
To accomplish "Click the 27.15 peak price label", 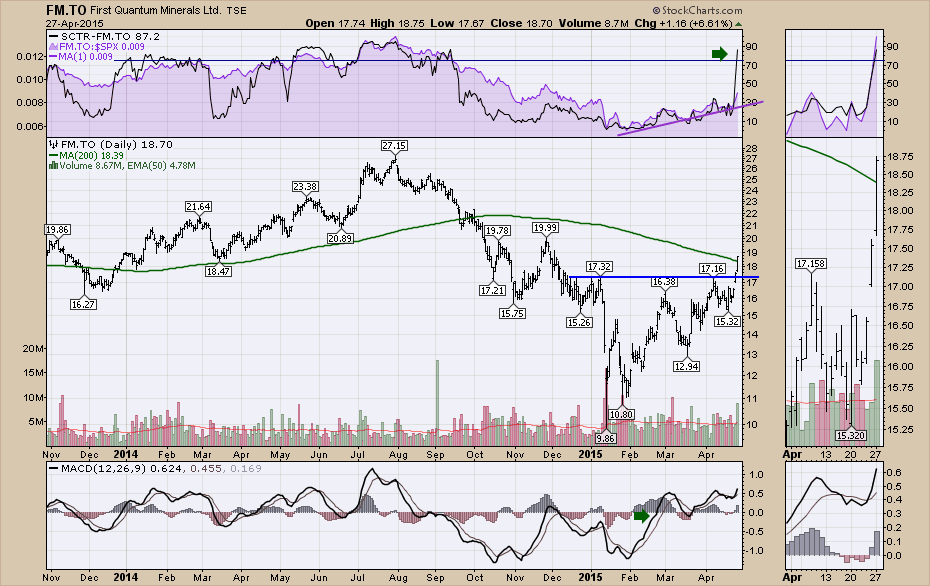I will [x=394, y=145].
